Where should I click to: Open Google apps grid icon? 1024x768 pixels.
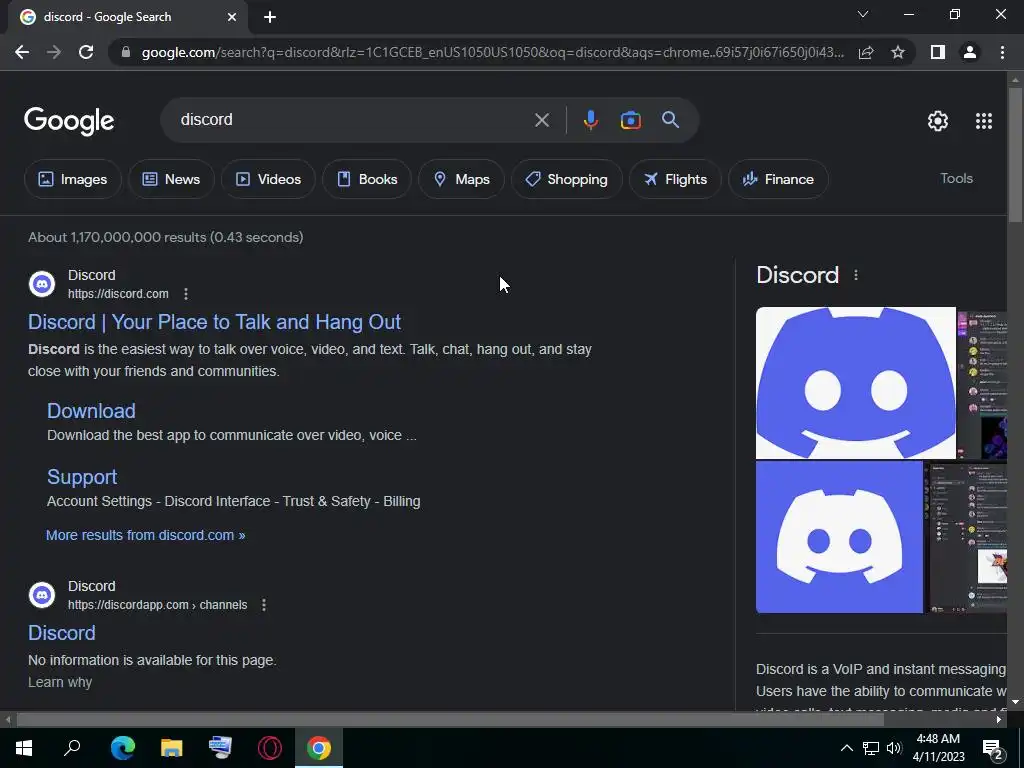tap(984, 121)
